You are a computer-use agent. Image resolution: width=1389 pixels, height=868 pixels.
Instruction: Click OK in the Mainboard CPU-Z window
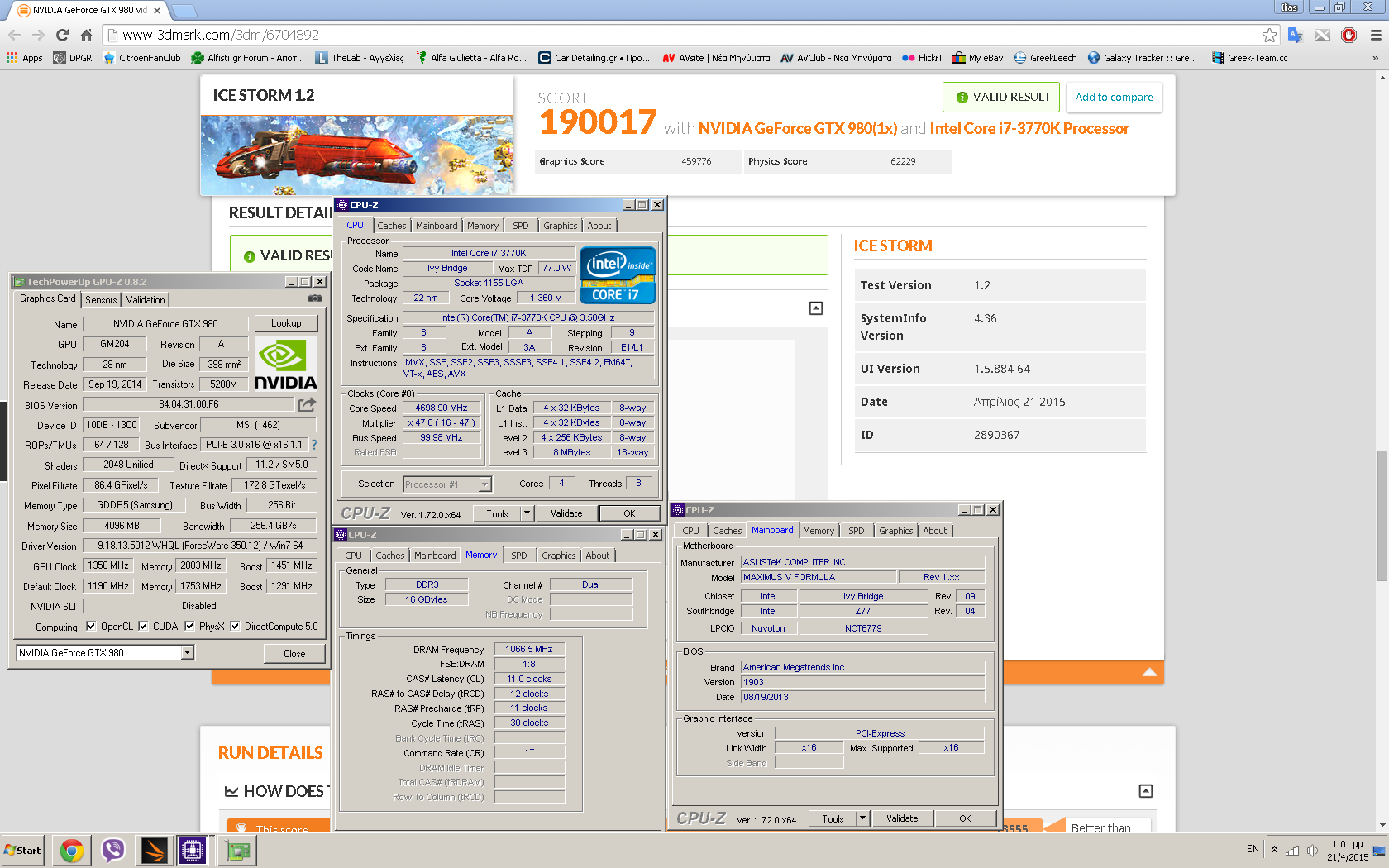(x=965, y=818)
